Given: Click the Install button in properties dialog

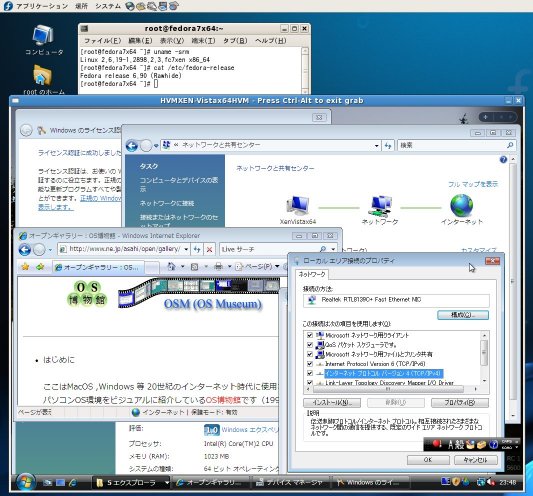Looking at the screenshot, I should [x=332, y=403].
